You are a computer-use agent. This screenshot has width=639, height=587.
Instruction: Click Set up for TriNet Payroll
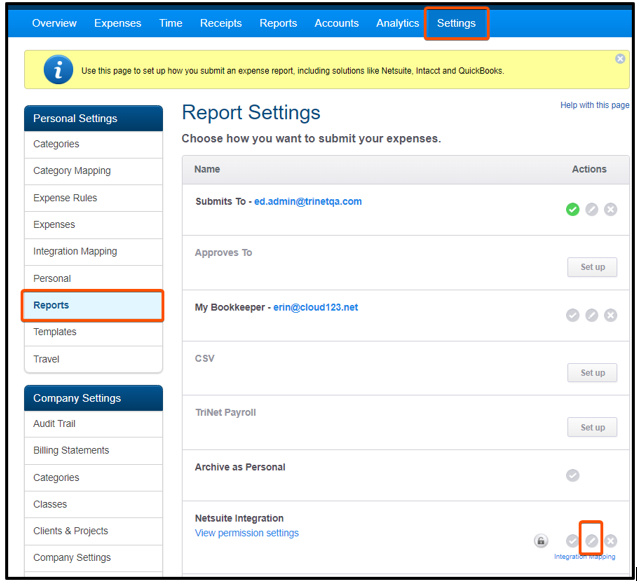(592, 427)
